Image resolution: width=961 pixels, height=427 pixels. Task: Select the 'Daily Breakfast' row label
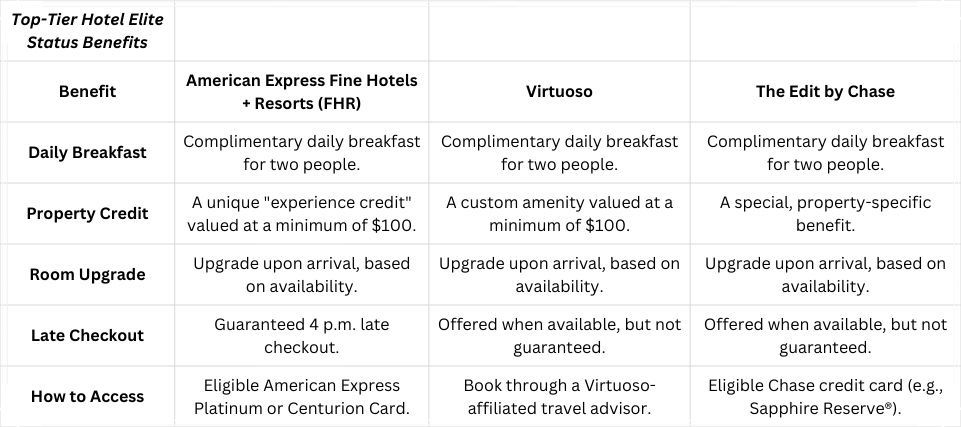point(87,153)
